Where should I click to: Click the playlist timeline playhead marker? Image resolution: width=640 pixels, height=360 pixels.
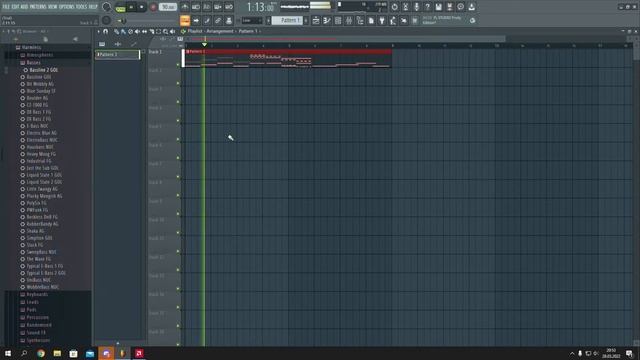204,44
